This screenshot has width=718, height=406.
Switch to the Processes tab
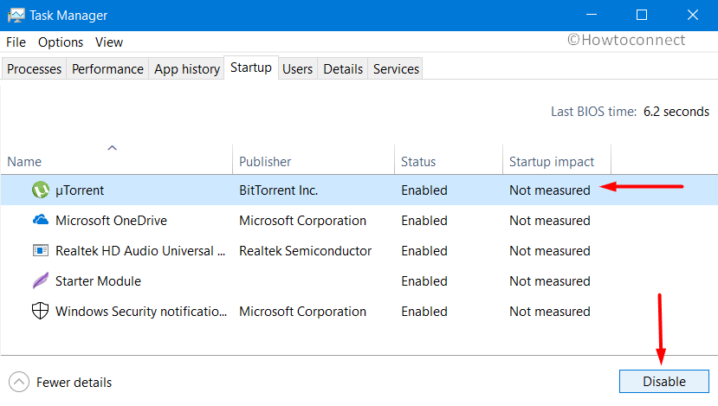pos(34,69)
